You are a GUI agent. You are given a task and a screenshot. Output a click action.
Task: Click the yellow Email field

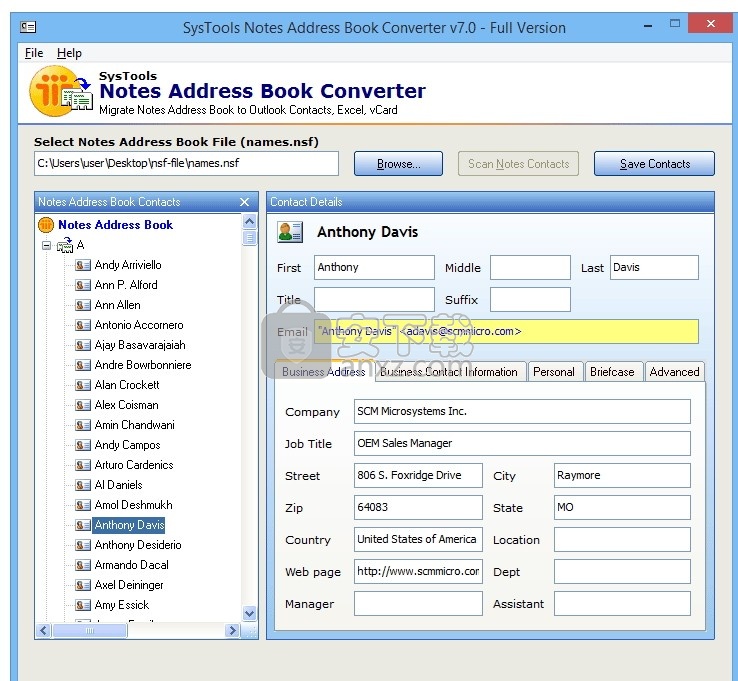[x=506, y=331]
